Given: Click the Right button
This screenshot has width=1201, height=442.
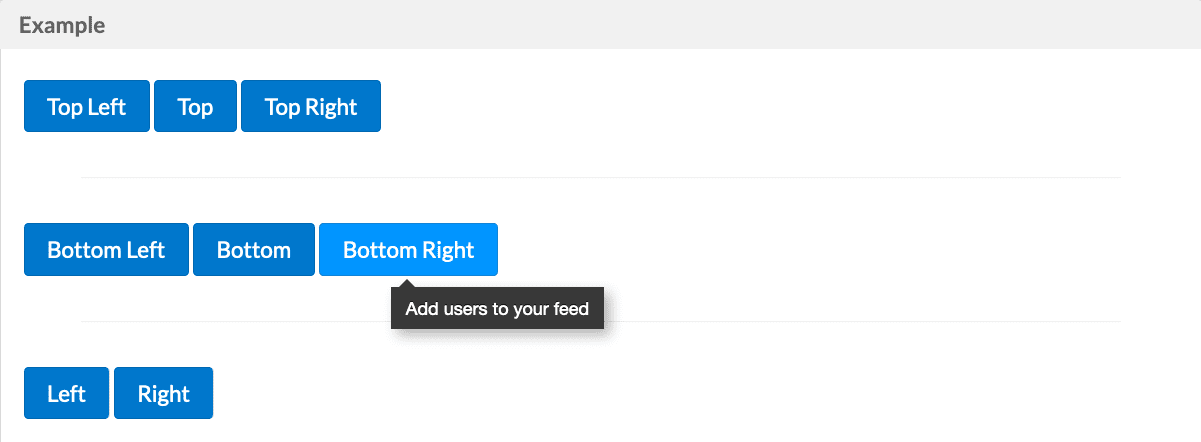Looking at the screenshot, I should tap(164, 393).
